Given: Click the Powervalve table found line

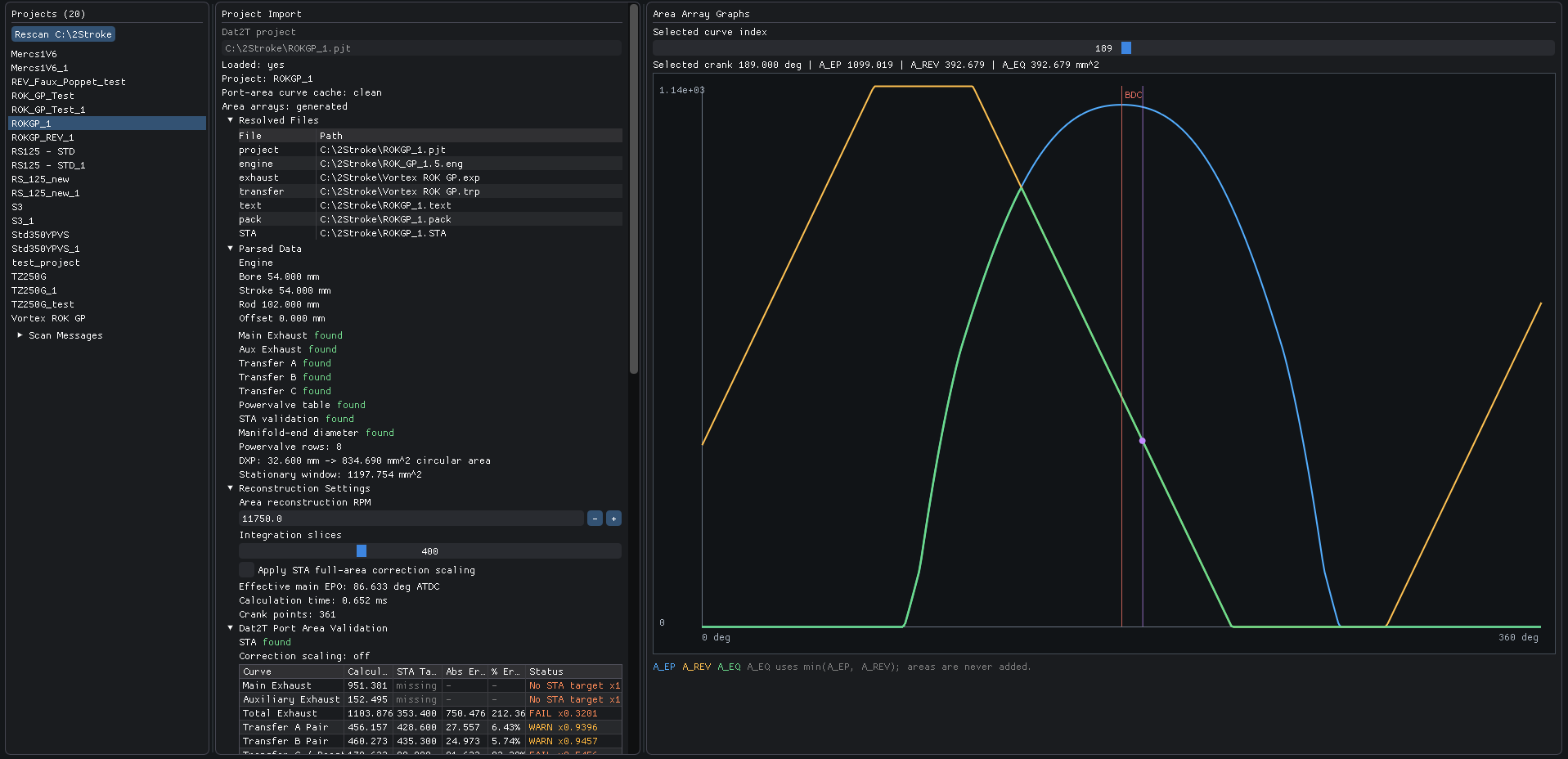Looking at the screenshot, I should coord(302,405).
